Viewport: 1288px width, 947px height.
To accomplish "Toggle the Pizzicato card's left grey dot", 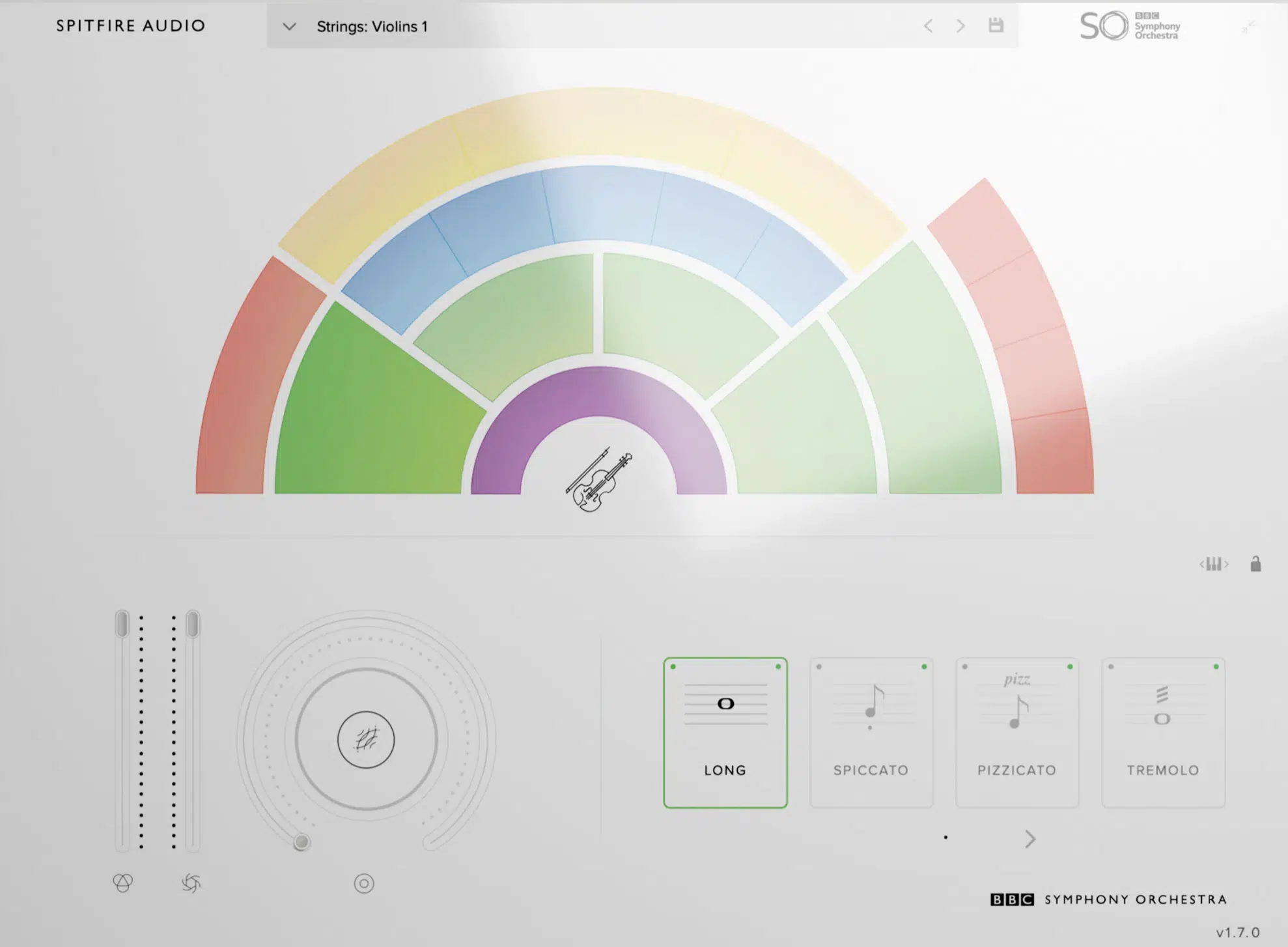I will 965,667.
